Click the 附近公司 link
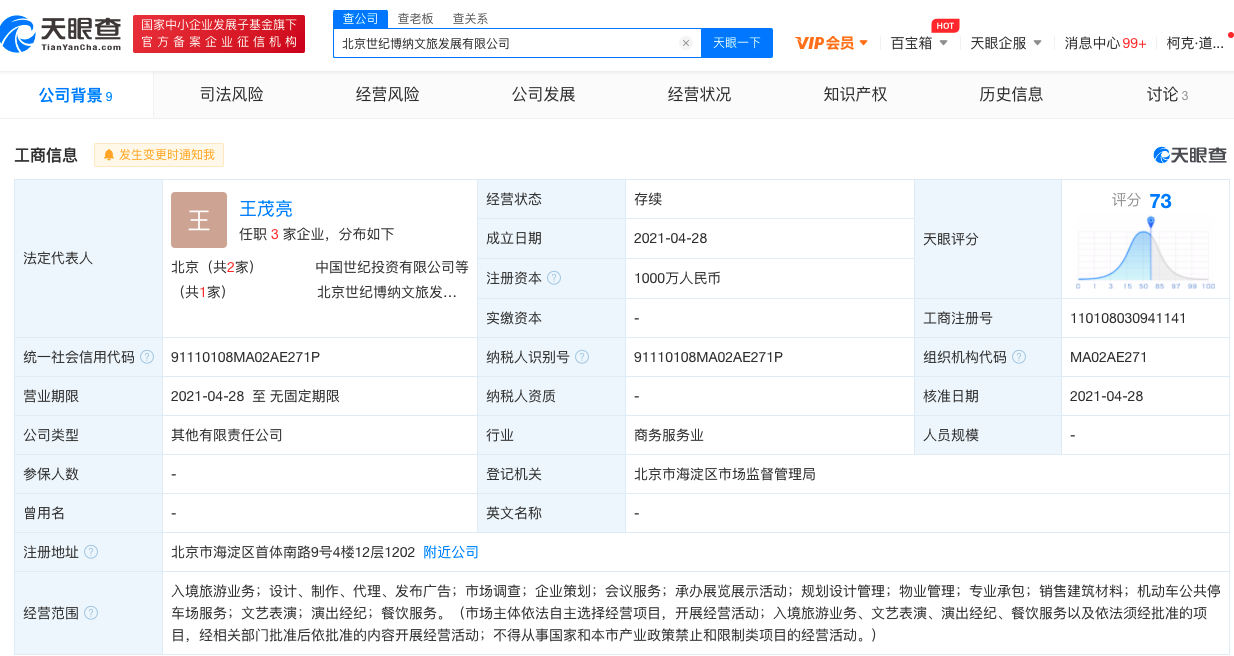Viewport: 1234px width, 656px height. coord(451,552)
